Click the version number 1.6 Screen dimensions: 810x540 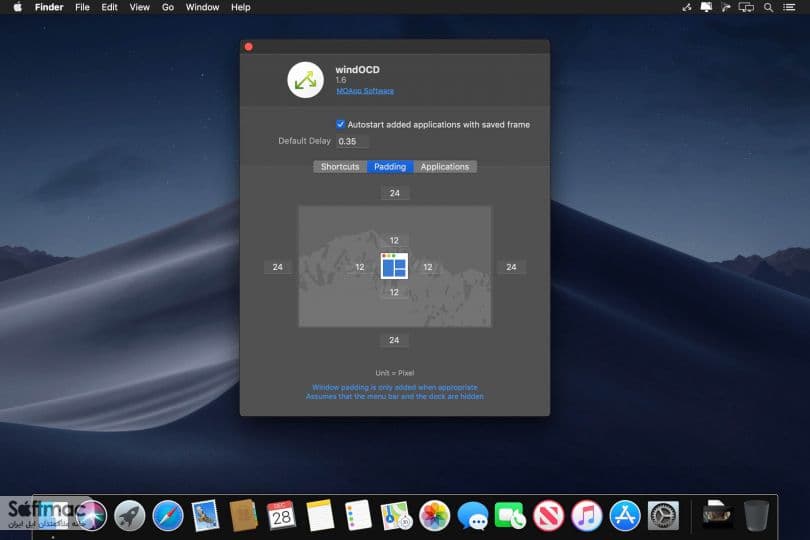click(341, 80)
